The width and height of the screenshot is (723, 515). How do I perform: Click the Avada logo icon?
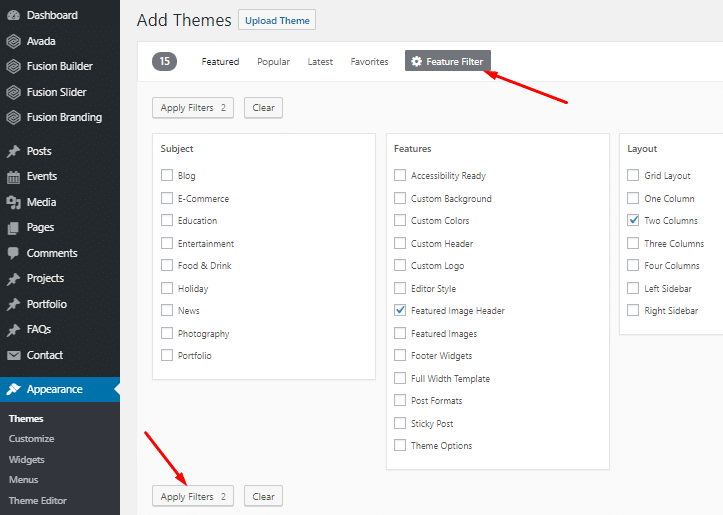pyautogui.click(x=13, y=41)
